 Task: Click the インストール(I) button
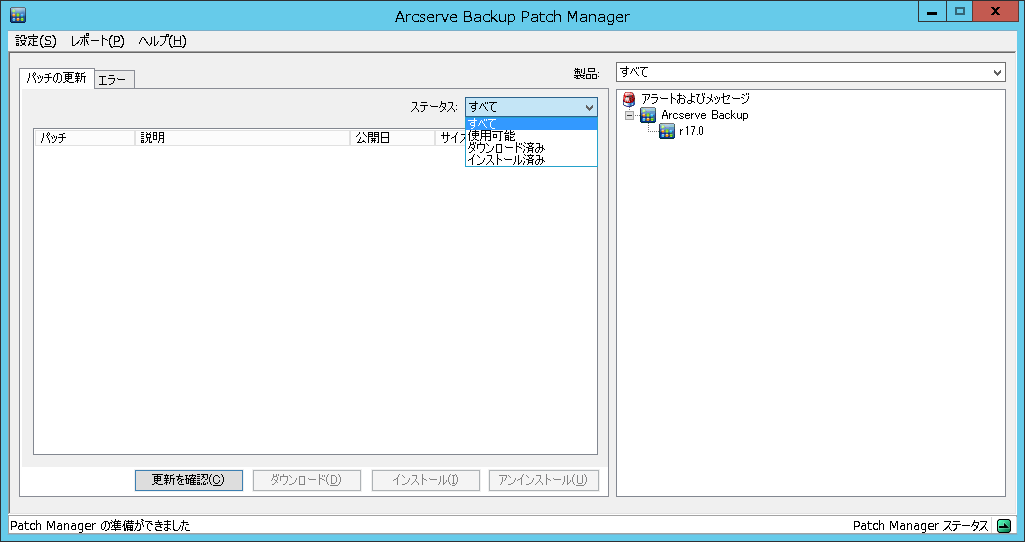pyautogui.click(x=426, y=480)
